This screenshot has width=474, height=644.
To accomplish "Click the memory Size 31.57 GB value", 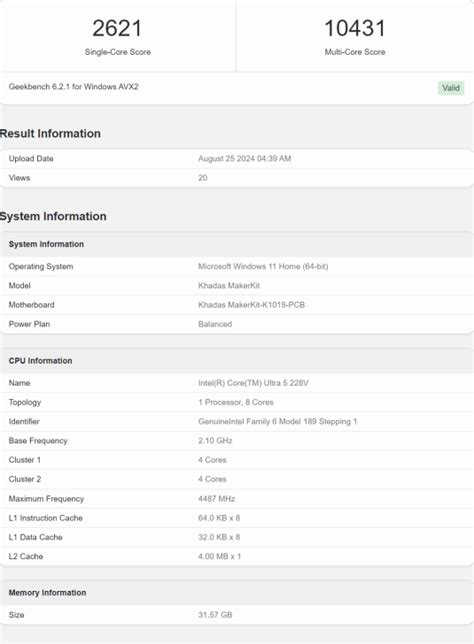I will [x=215, y=615].
